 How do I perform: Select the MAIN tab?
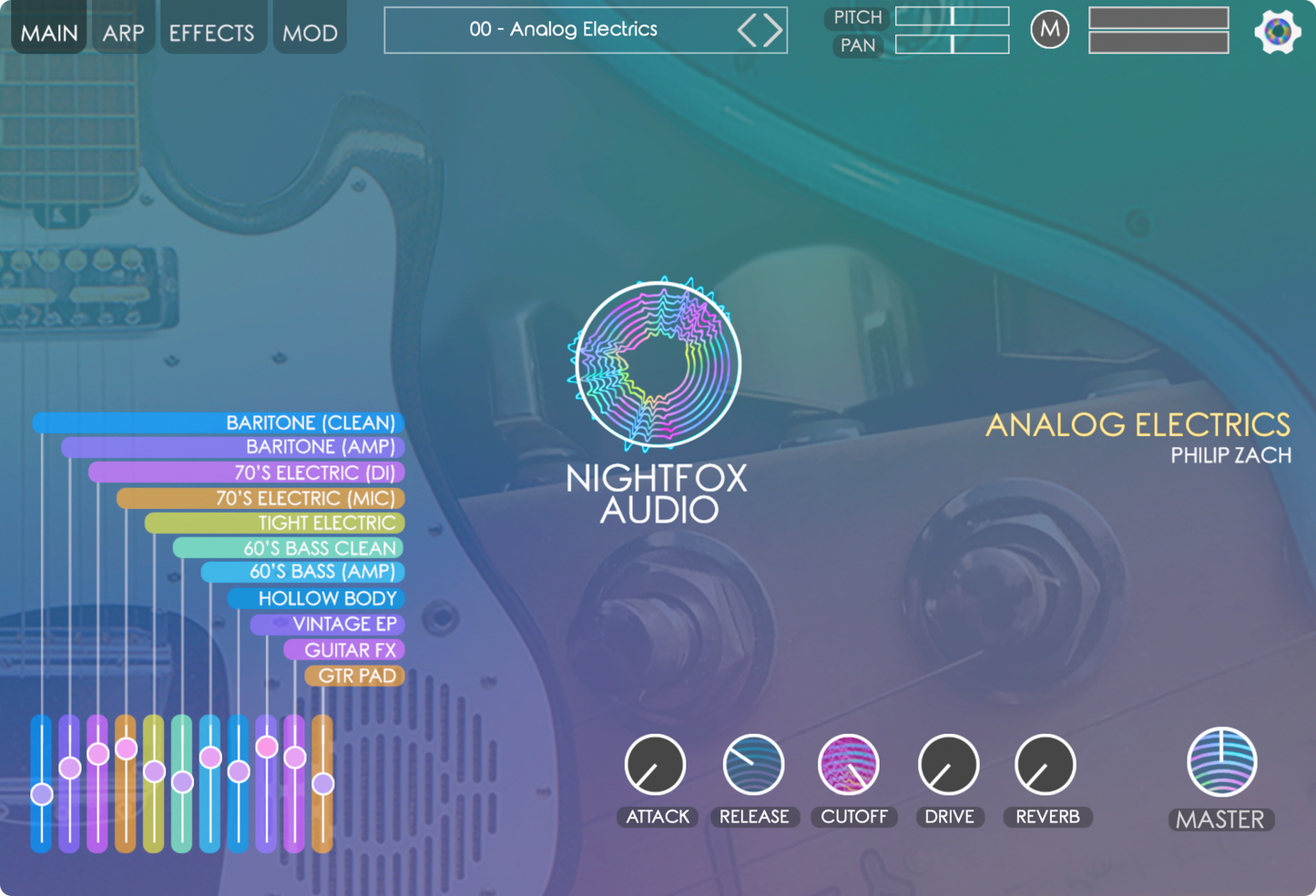pyautogui.click(x=48, y=32)
